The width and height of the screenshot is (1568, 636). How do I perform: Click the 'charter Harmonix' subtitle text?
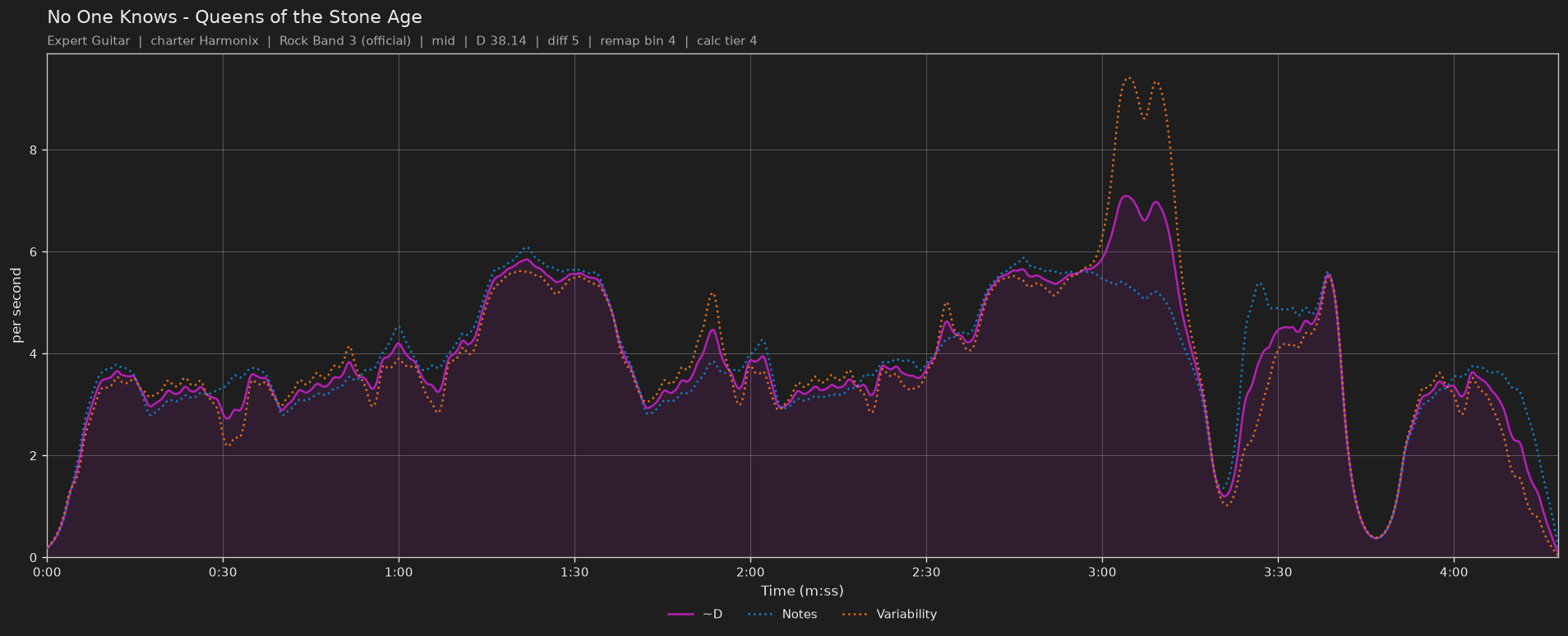205,41
